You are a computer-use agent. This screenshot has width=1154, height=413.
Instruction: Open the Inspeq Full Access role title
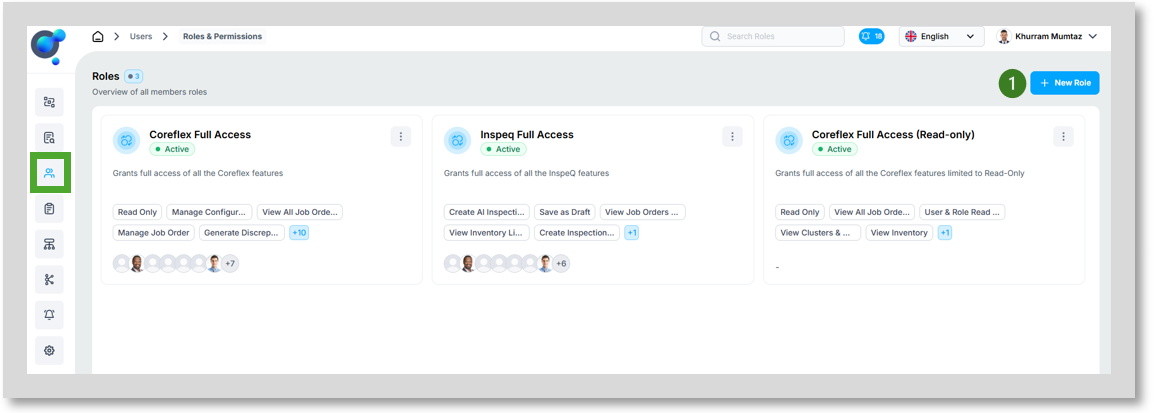[x=527, y=135]
